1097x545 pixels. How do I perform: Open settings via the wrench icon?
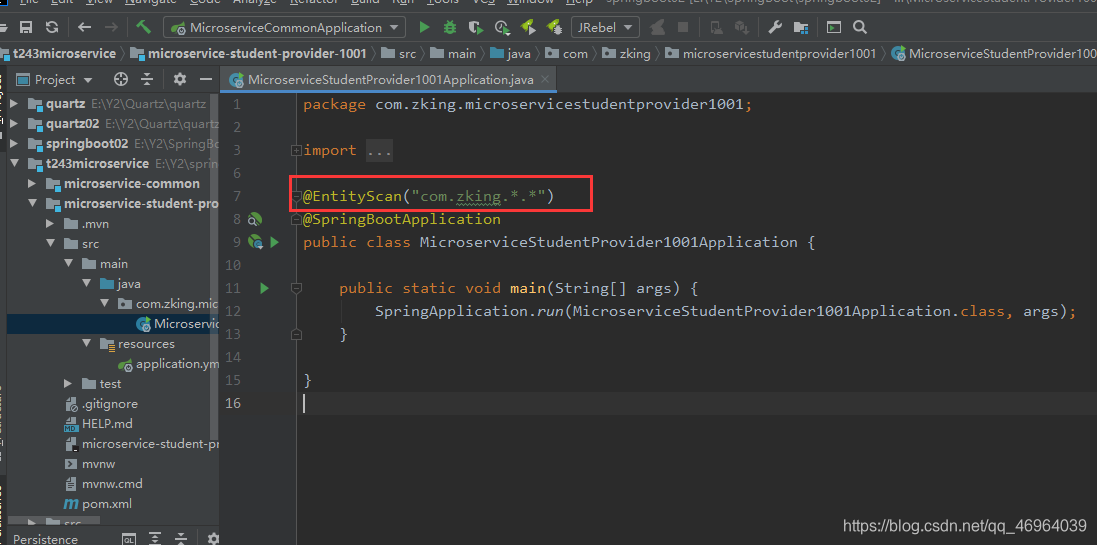(774, 28)
